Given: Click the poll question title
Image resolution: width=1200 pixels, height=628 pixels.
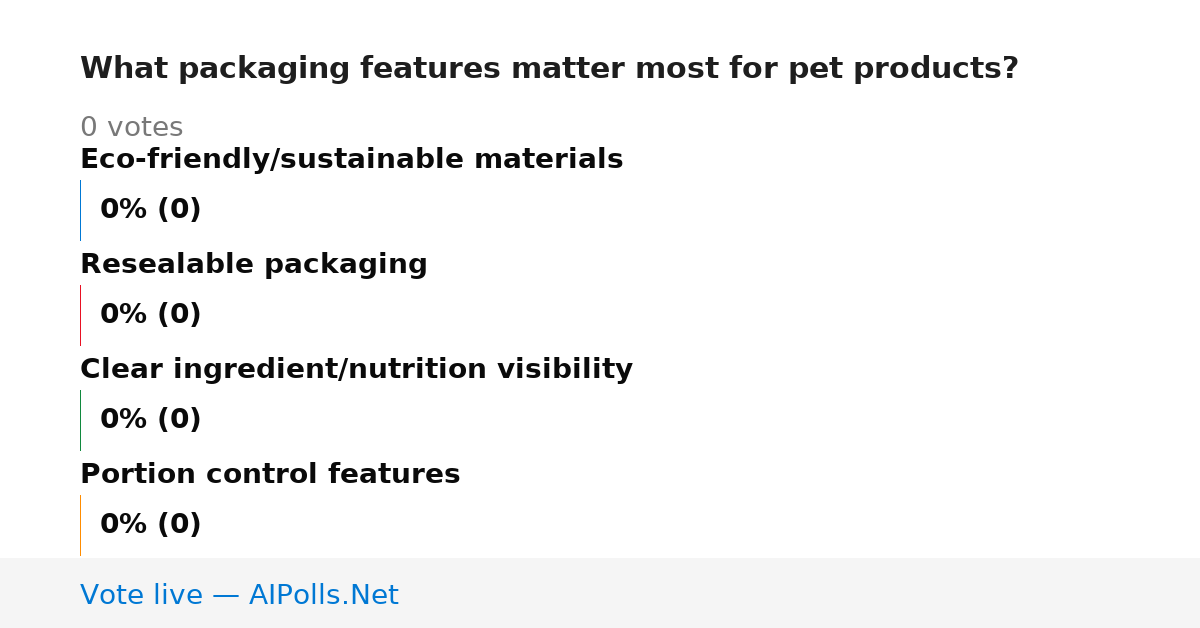Looking at the screenshot, I should (549, 69).
